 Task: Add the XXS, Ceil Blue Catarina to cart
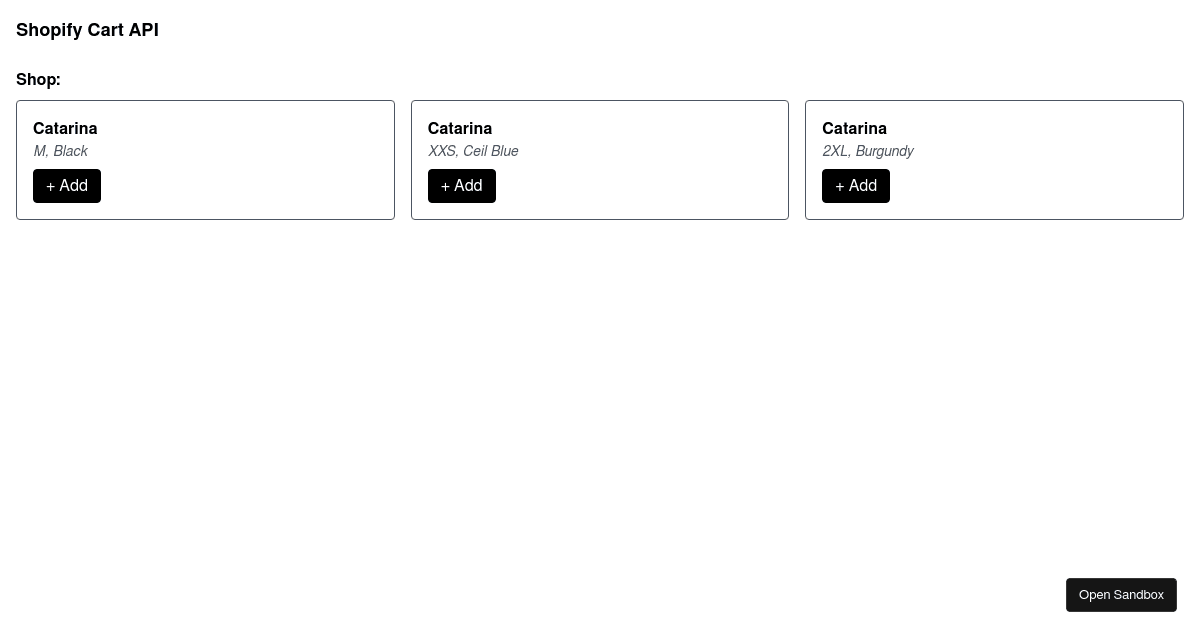(461, 186)
